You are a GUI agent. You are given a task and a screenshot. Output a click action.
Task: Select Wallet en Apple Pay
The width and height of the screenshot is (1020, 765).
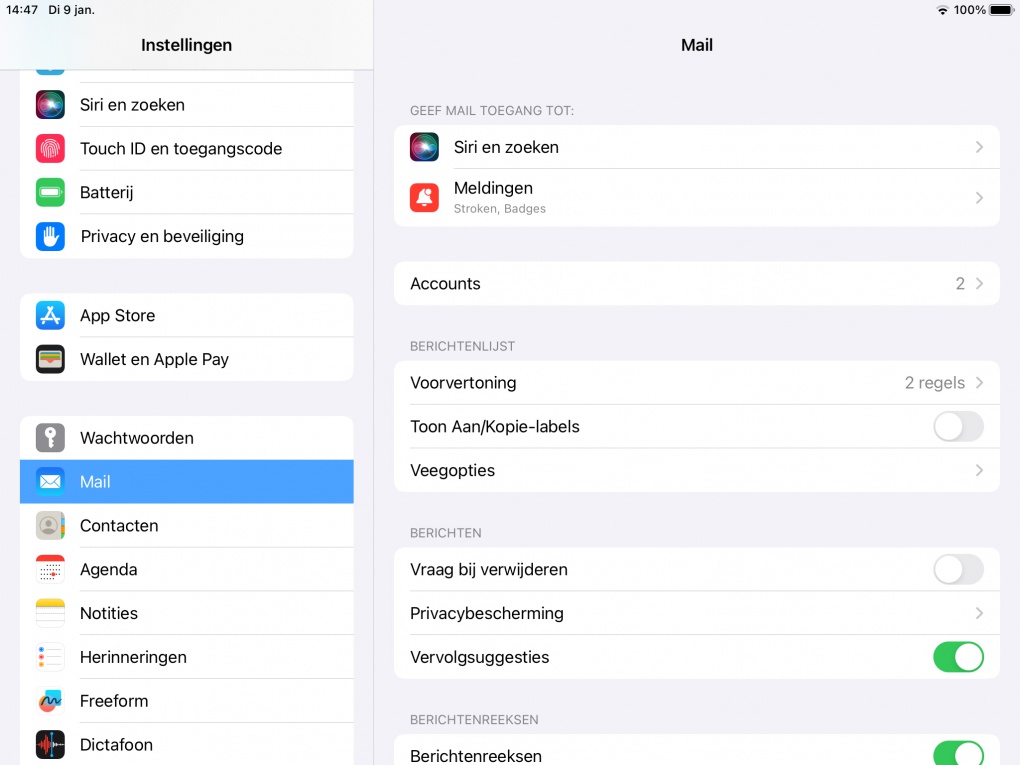(x=187, y=359)
